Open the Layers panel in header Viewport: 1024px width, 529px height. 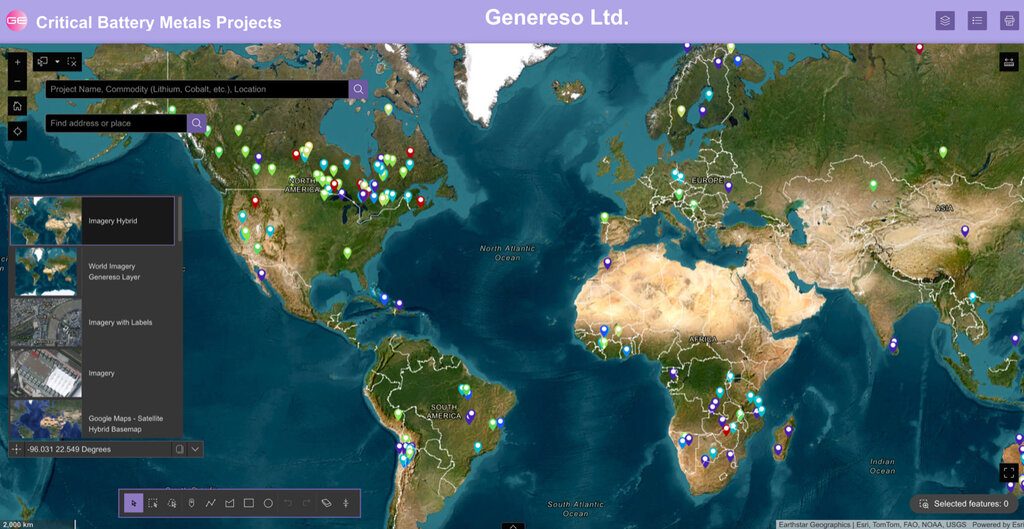(x=945, y=20)
